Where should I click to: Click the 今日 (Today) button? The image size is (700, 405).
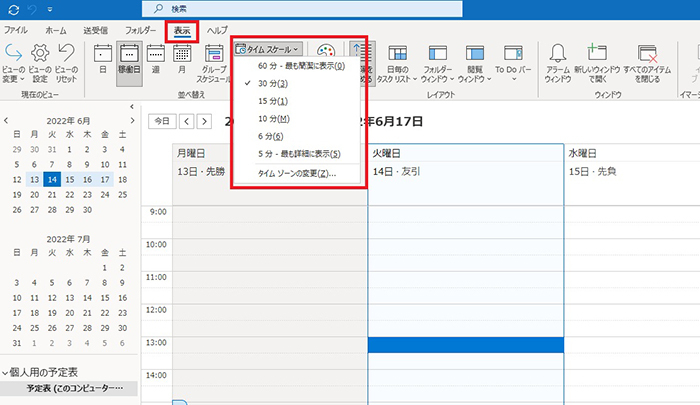pos(159,121)
